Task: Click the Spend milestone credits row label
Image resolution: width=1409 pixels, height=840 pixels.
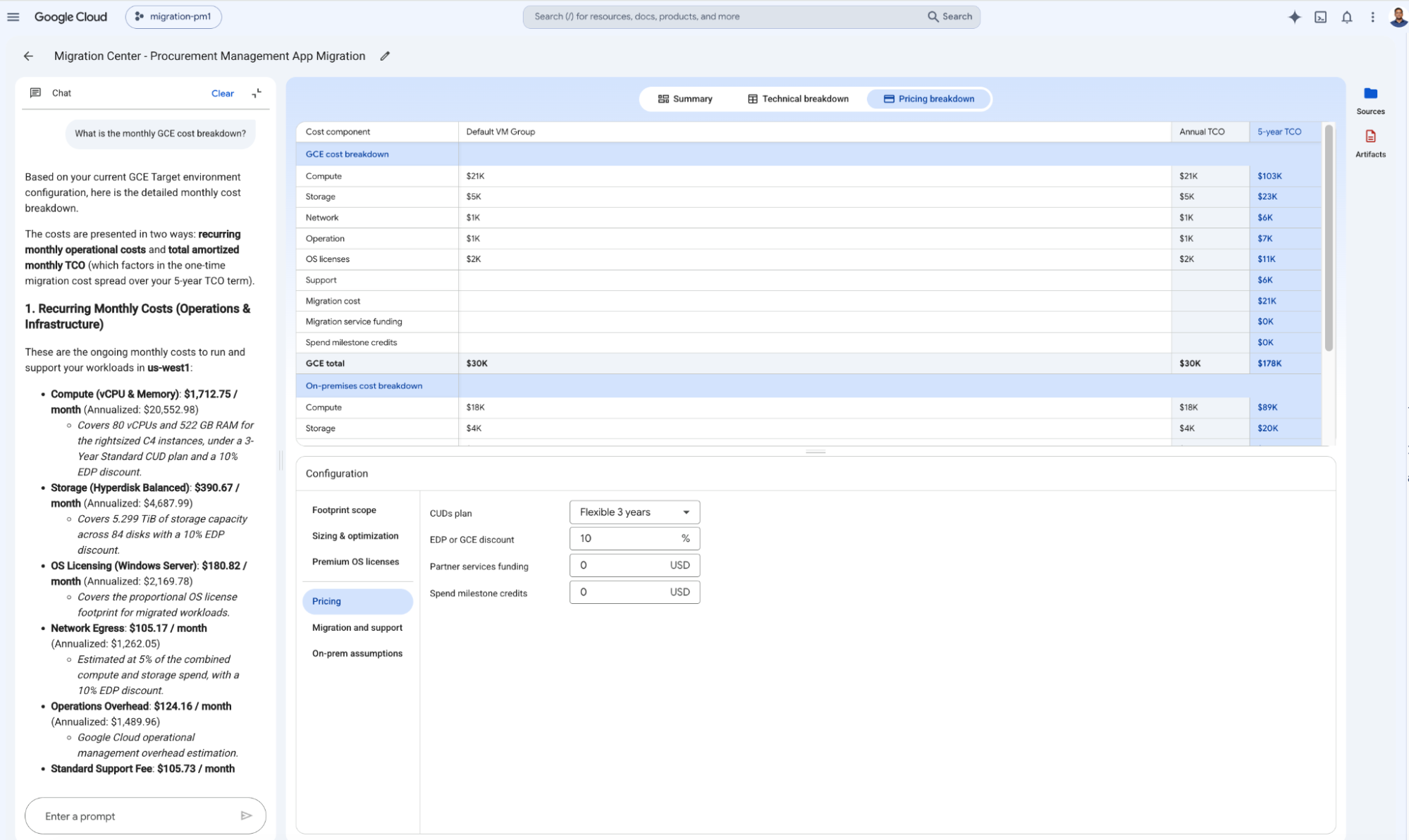Action: pos(351,342)
